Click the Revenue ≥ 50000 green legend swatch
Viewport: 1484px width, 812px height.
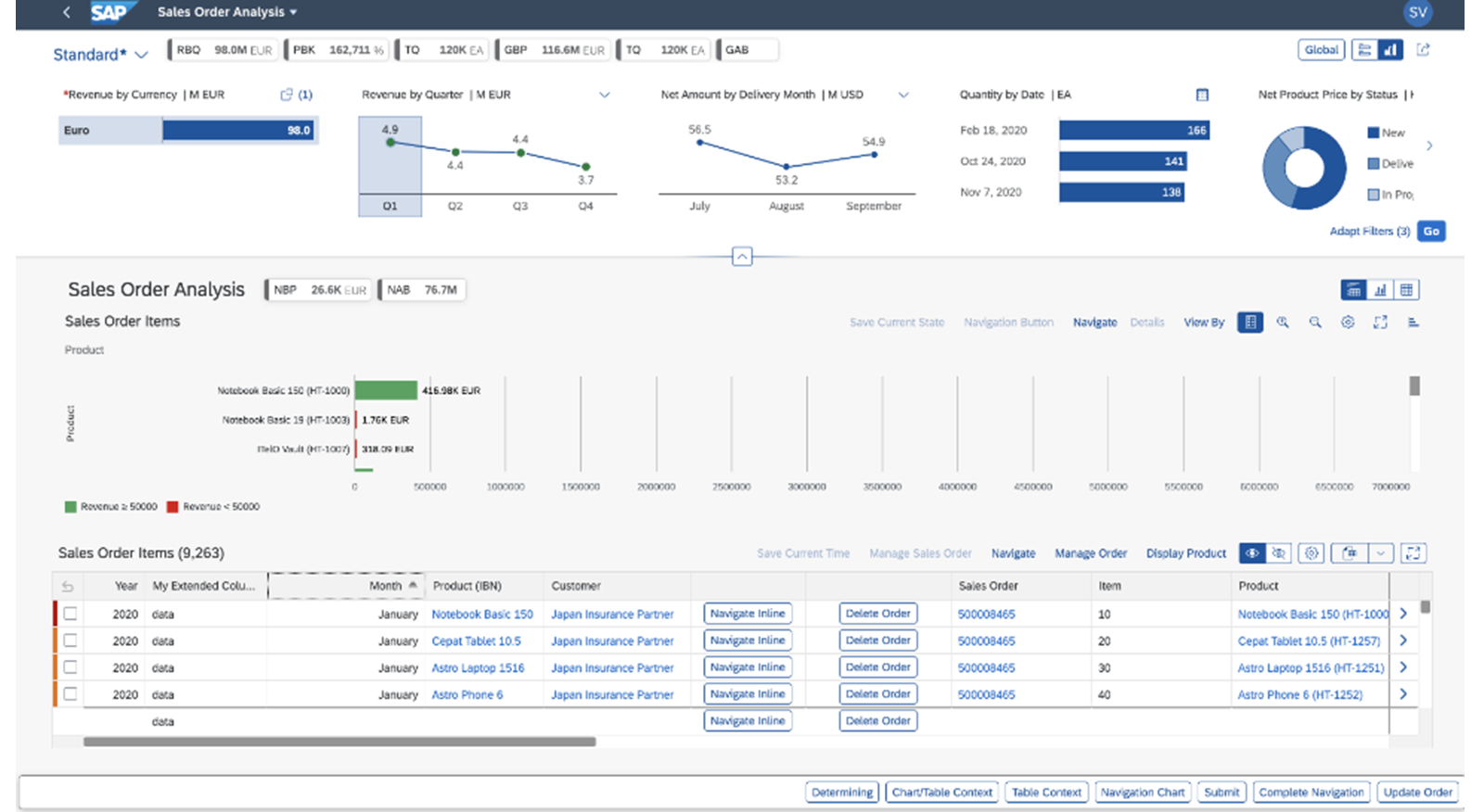pyautogui.click(x=70, y=507)
